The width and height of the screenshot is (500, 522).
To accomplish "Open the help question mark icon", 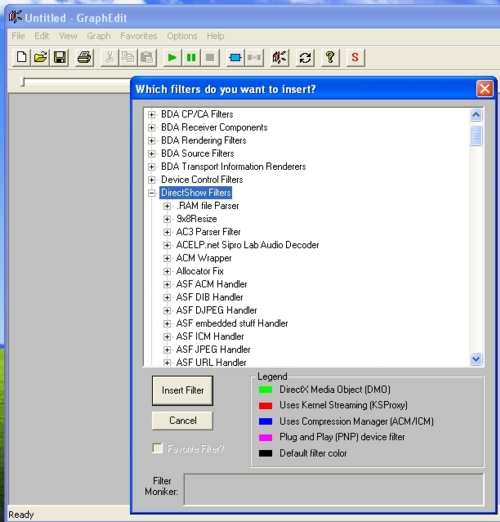I will [x=330, y=58].
